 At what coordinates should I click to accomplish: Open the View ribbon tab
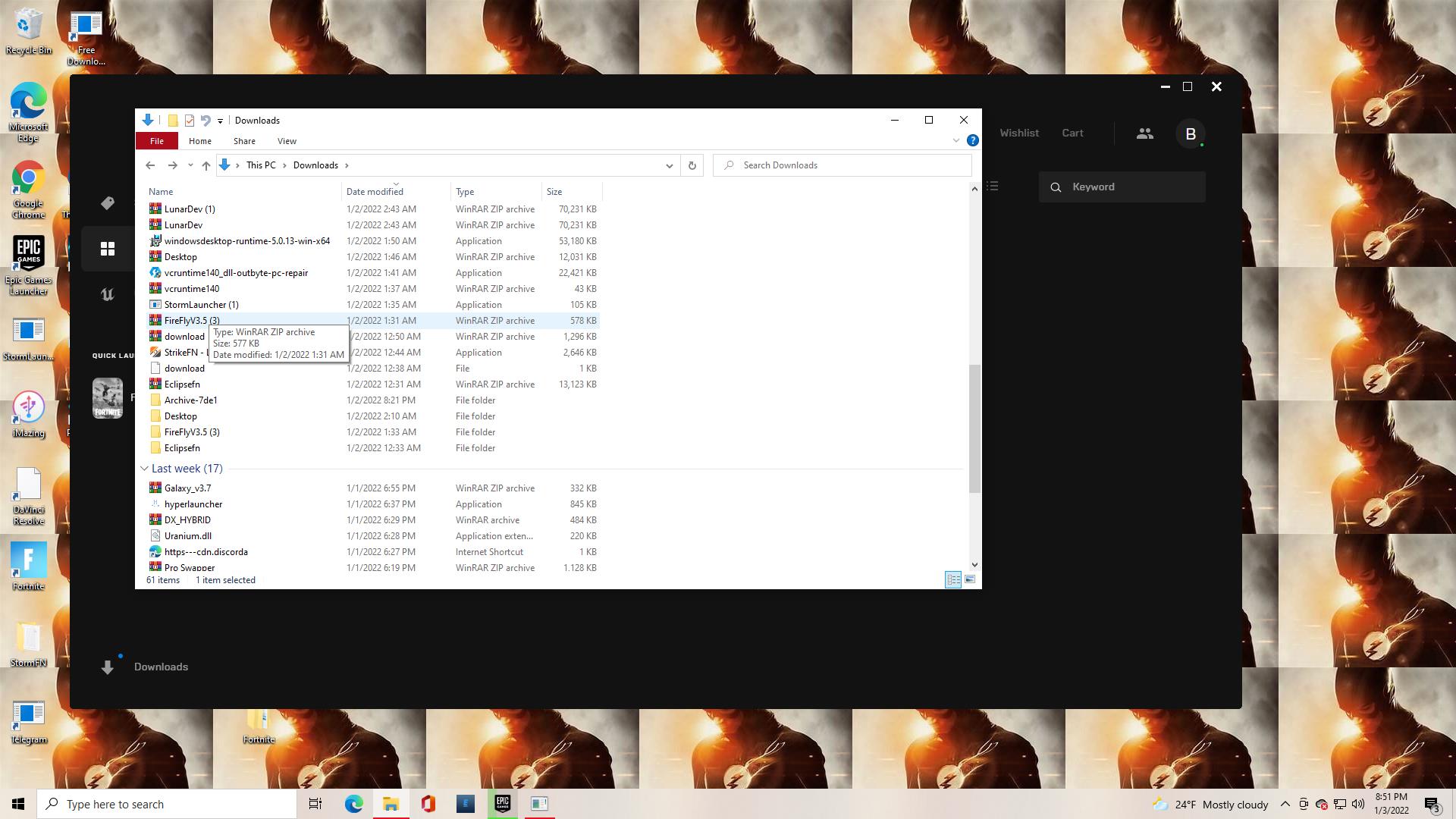[287, 141]
